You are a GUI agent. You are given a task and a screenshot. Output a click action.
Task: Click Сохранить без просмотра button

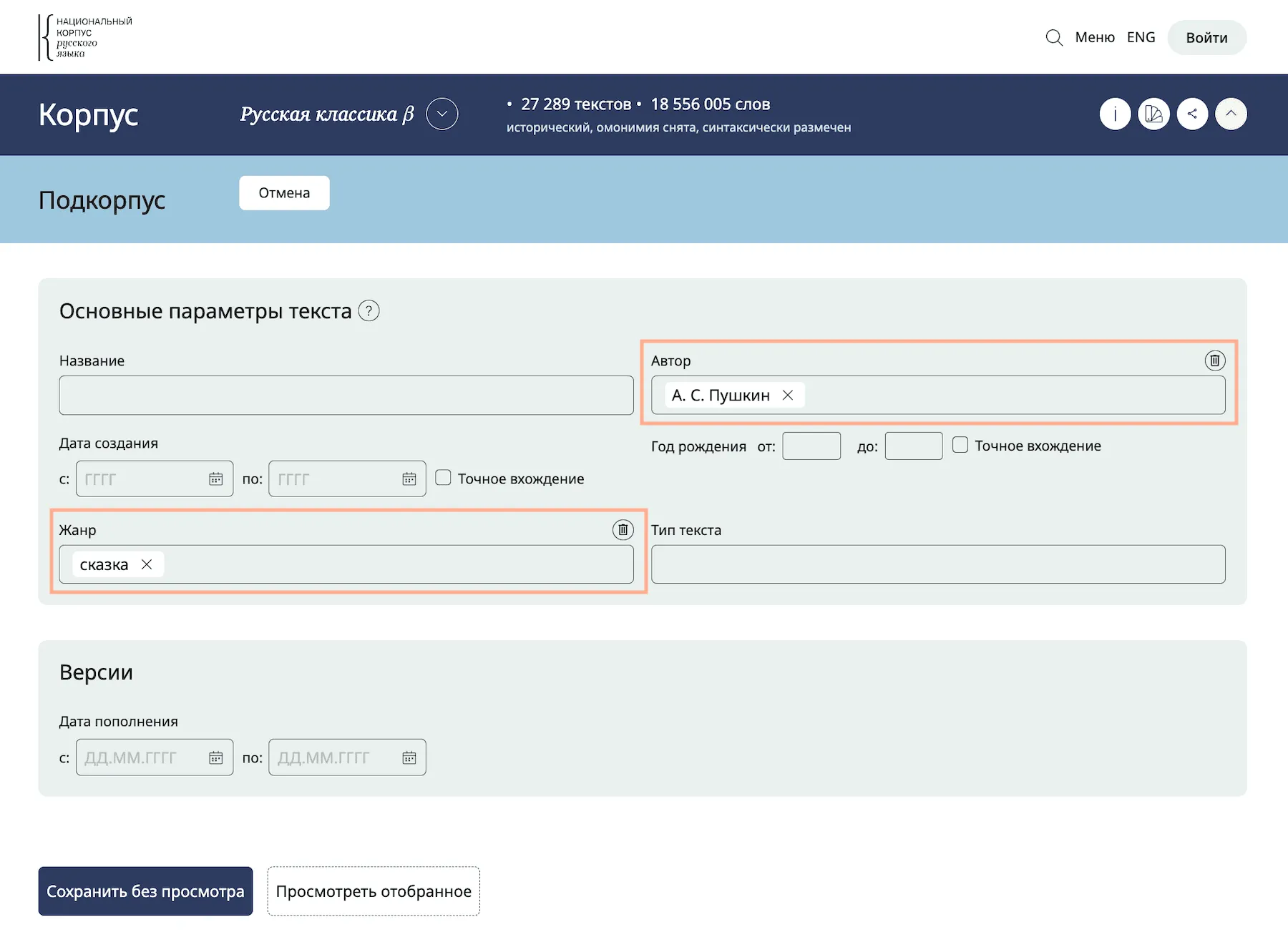coord(145,891)
